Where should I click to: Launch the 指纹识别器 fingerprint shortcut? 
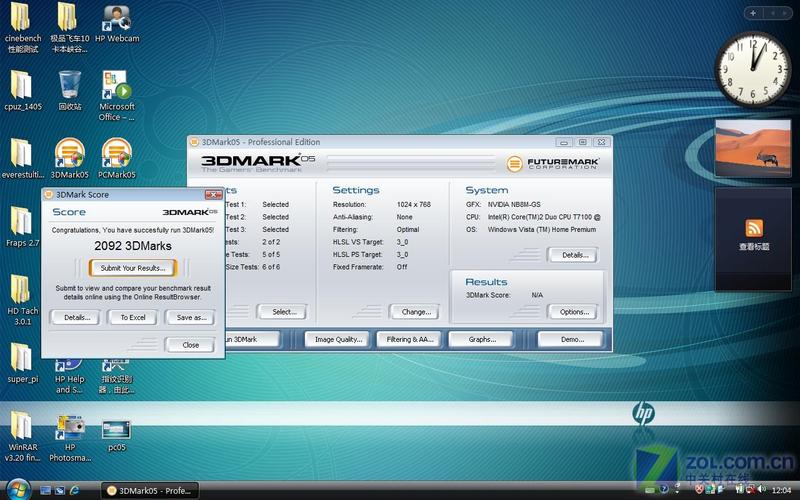(117, 378)
